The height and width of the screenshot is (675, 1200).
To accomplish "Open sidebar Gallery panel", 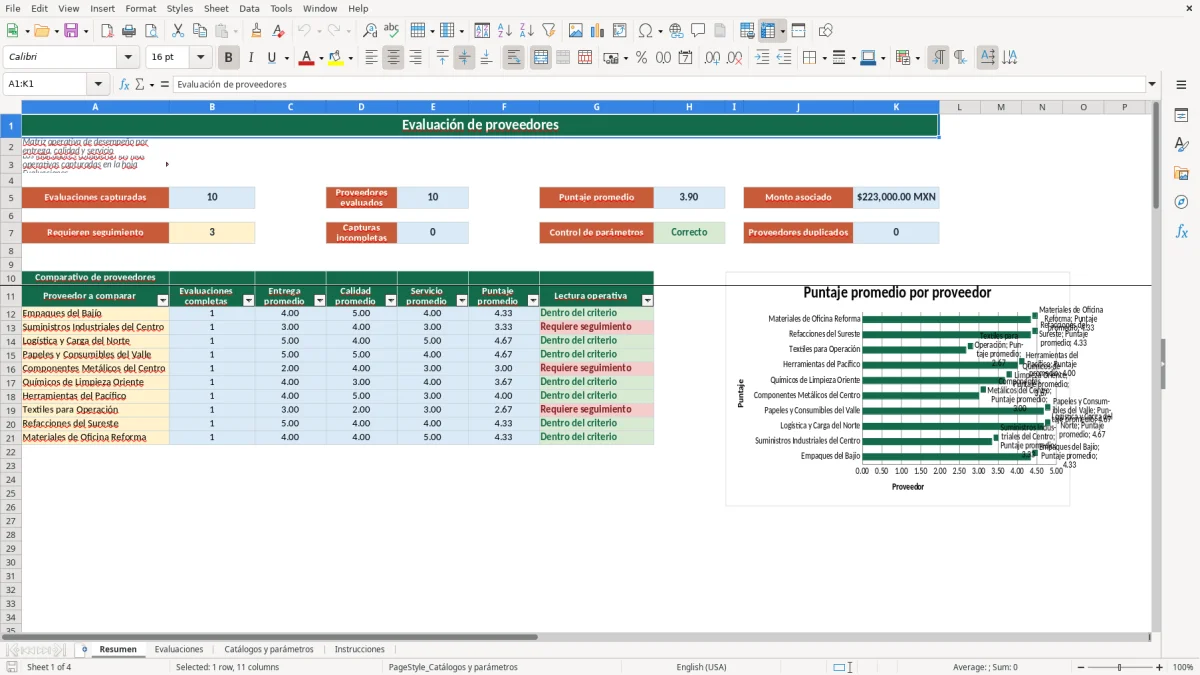I will 1181,173.
